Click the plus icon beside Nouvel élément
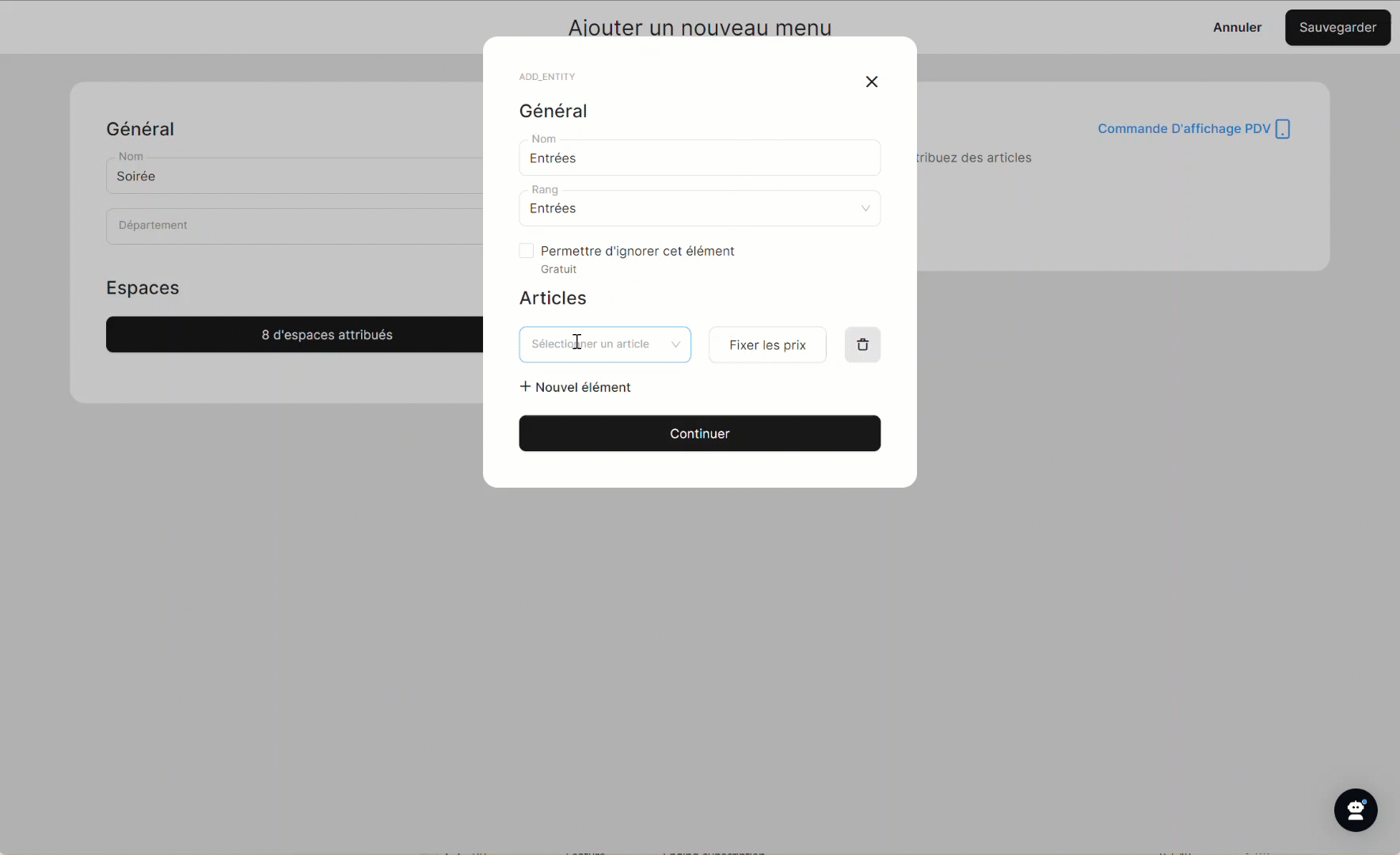1400x855 pixels. click(x=525, y=386)
